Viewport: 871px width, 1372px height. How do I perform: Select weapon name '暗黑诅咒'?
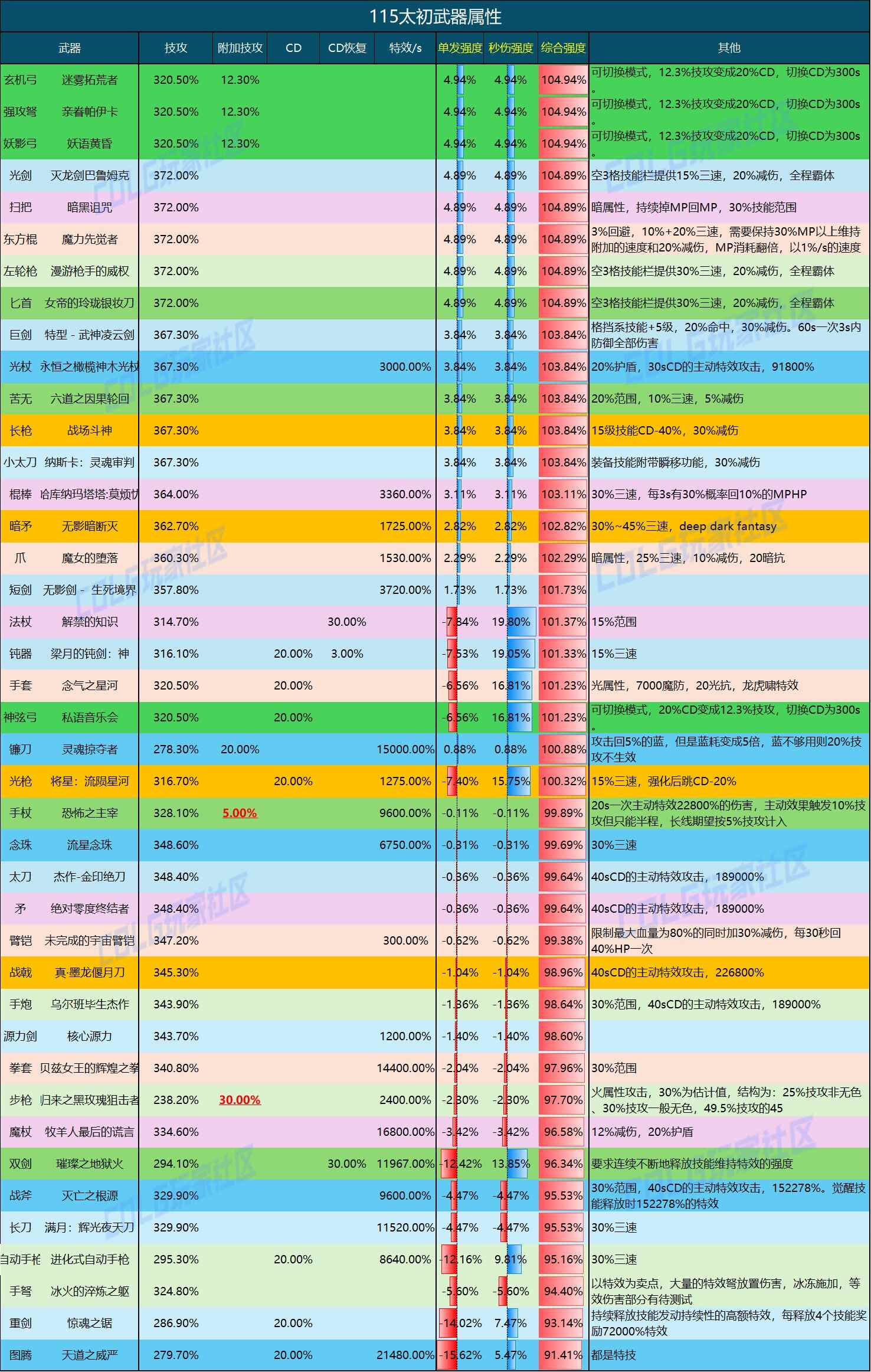90,207
